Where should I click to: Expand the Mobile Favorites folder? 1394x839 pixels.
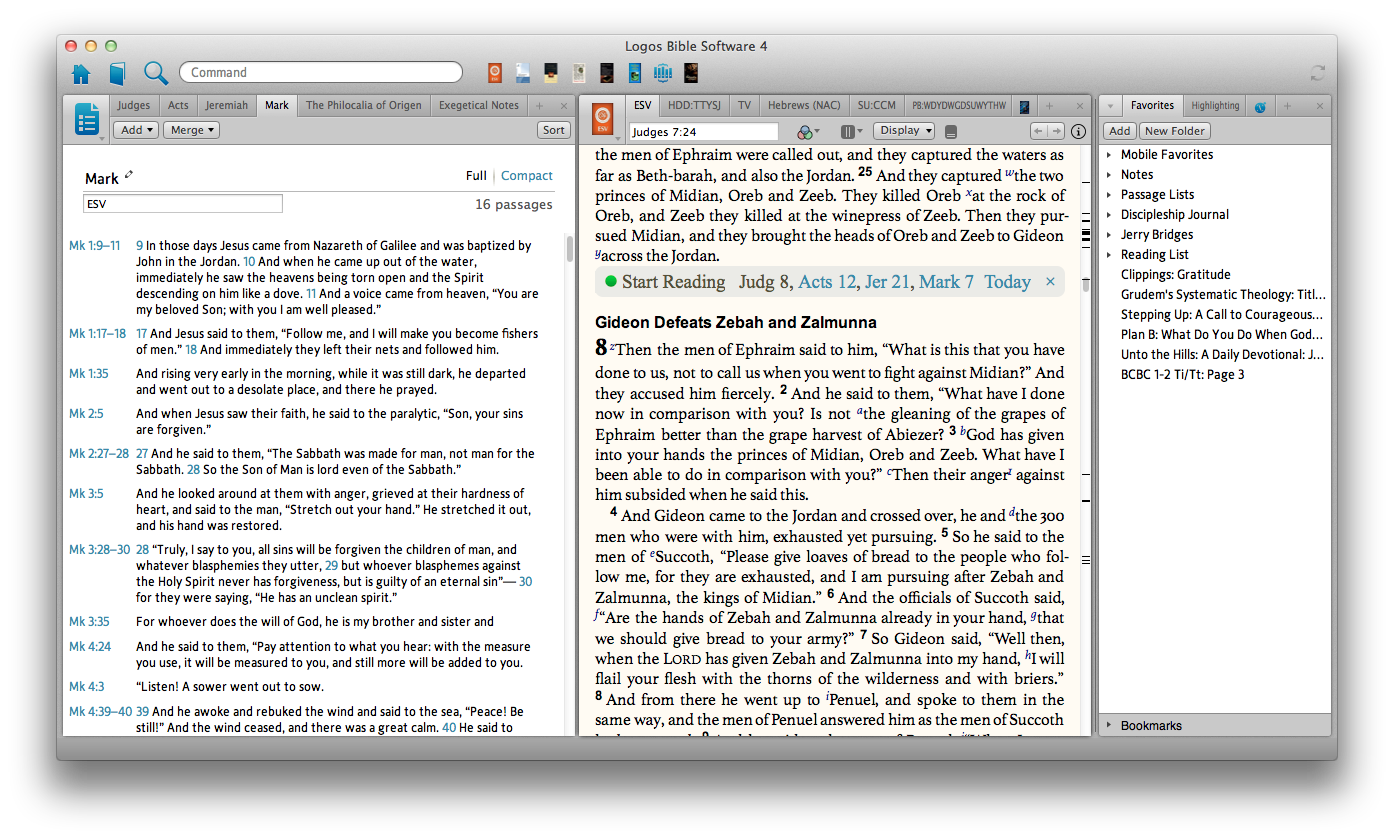click(1109, 155)
